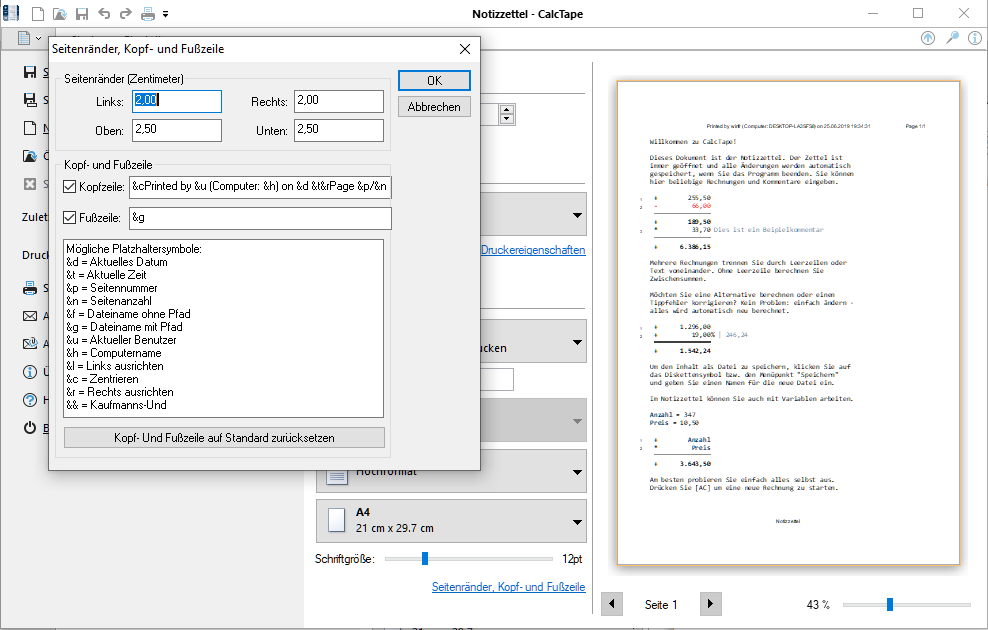Click the new document icon in title bar

(38, 14)
